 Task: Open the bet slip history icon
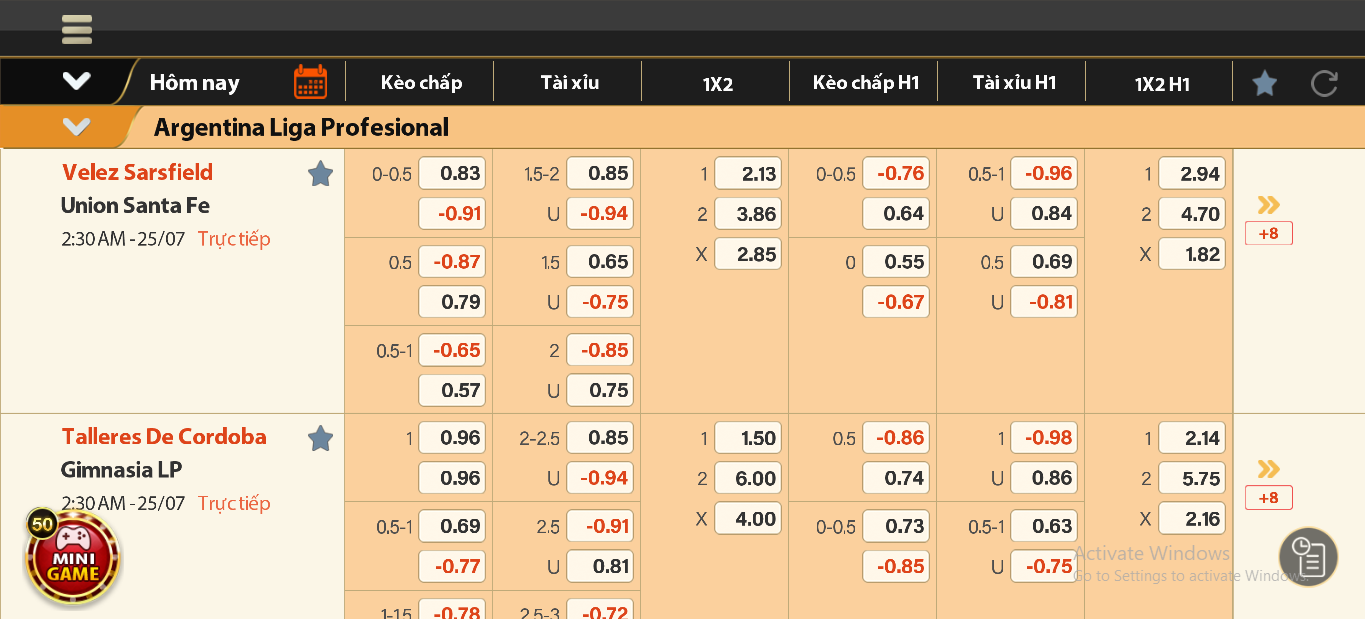click(x=1308, y=557)
